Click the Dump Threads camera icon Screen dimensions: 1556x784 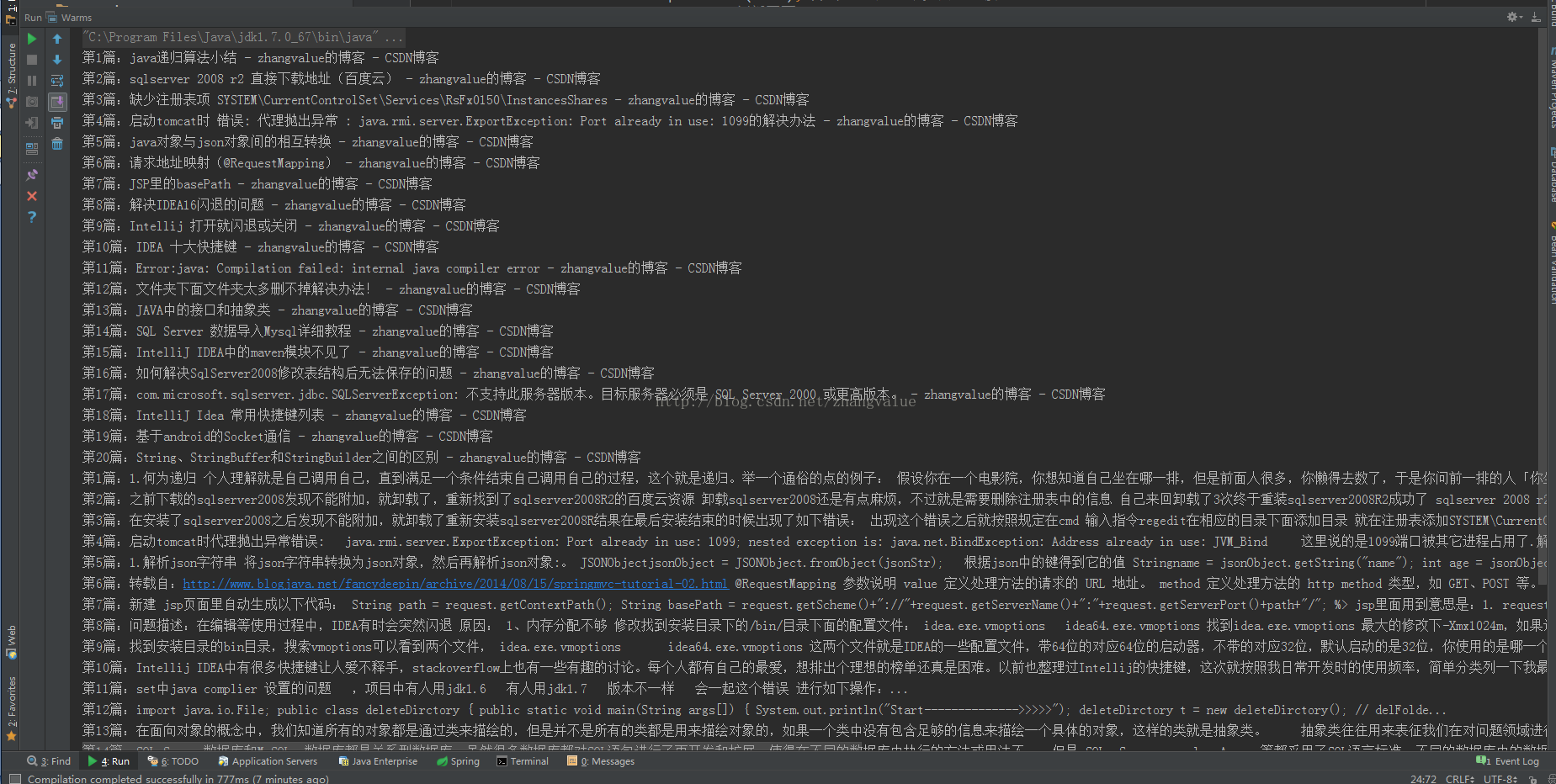tap(32, 102)
